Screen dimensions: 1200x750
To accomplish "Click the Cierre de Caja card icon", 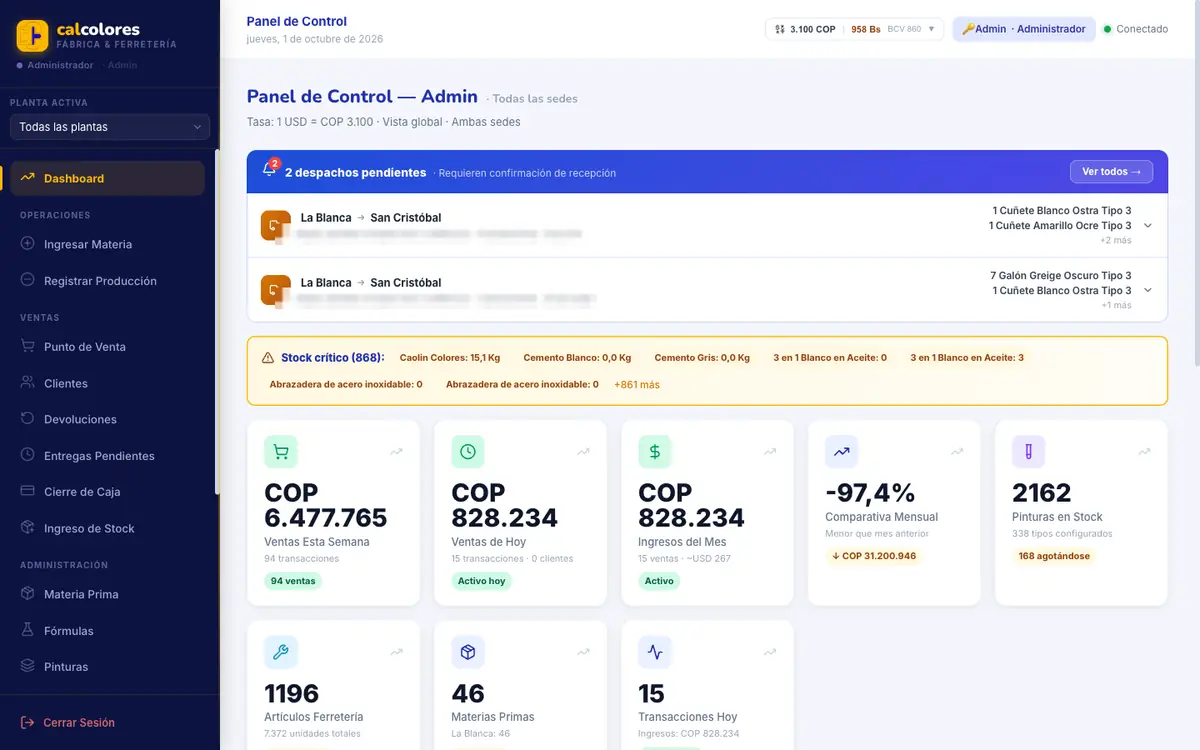I will point(27,491).
